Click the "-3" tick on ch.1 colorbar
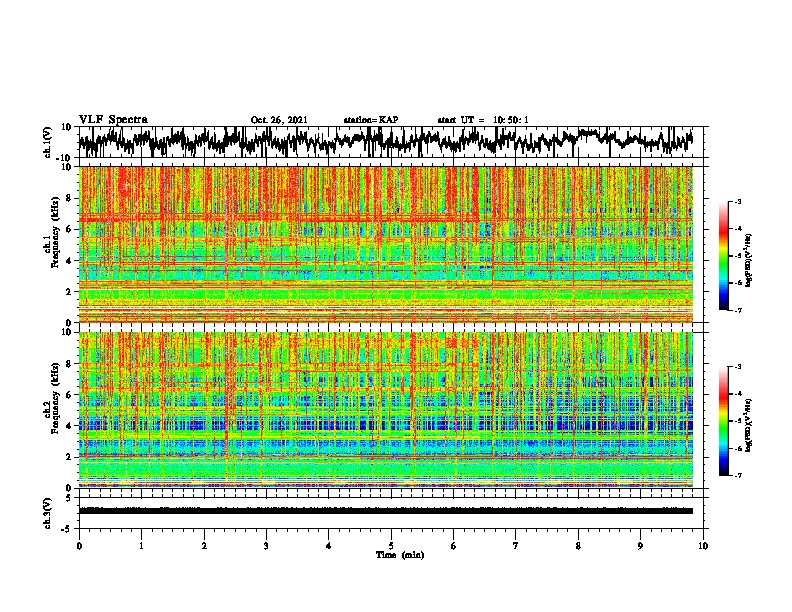This screenshot has width=792, height=612. point(738,201)
